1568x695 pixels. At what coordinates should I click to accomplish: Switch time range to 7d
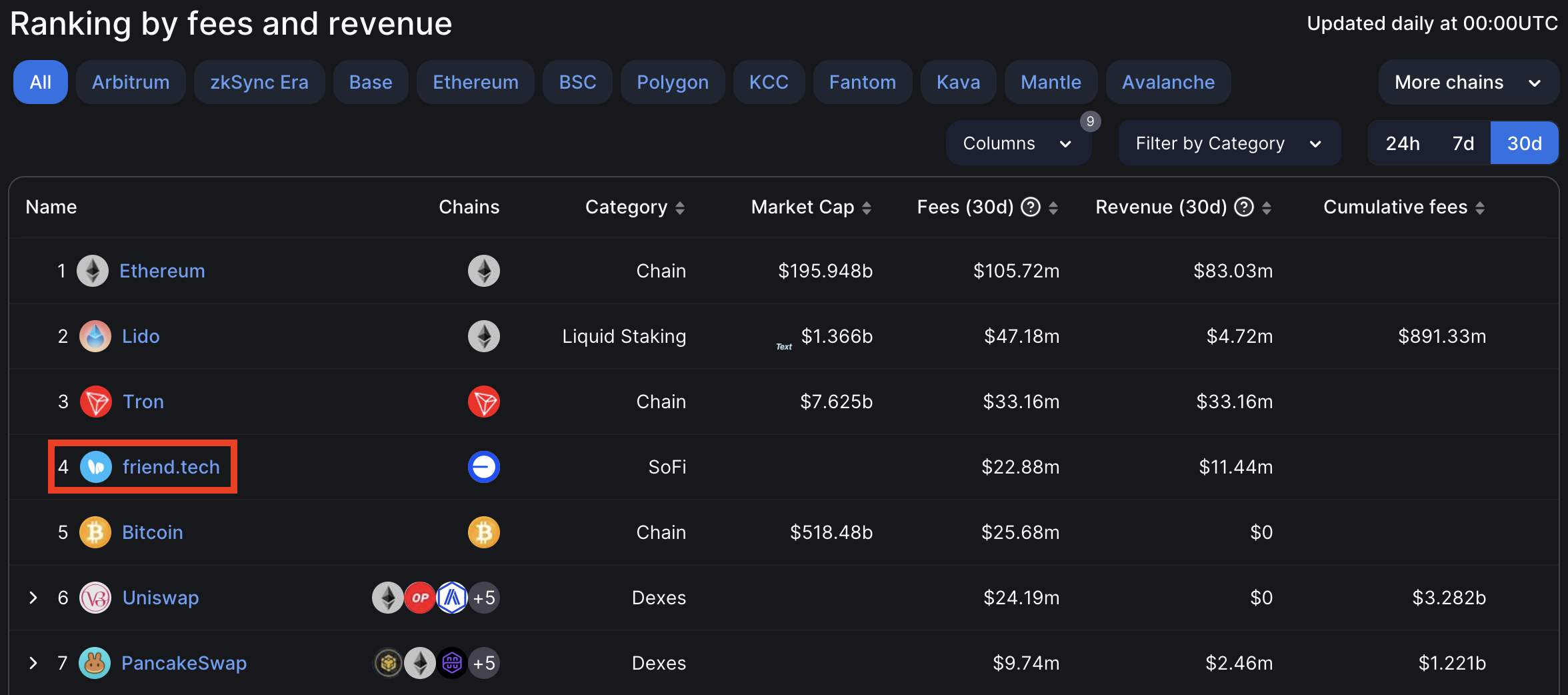point(1463,143)
